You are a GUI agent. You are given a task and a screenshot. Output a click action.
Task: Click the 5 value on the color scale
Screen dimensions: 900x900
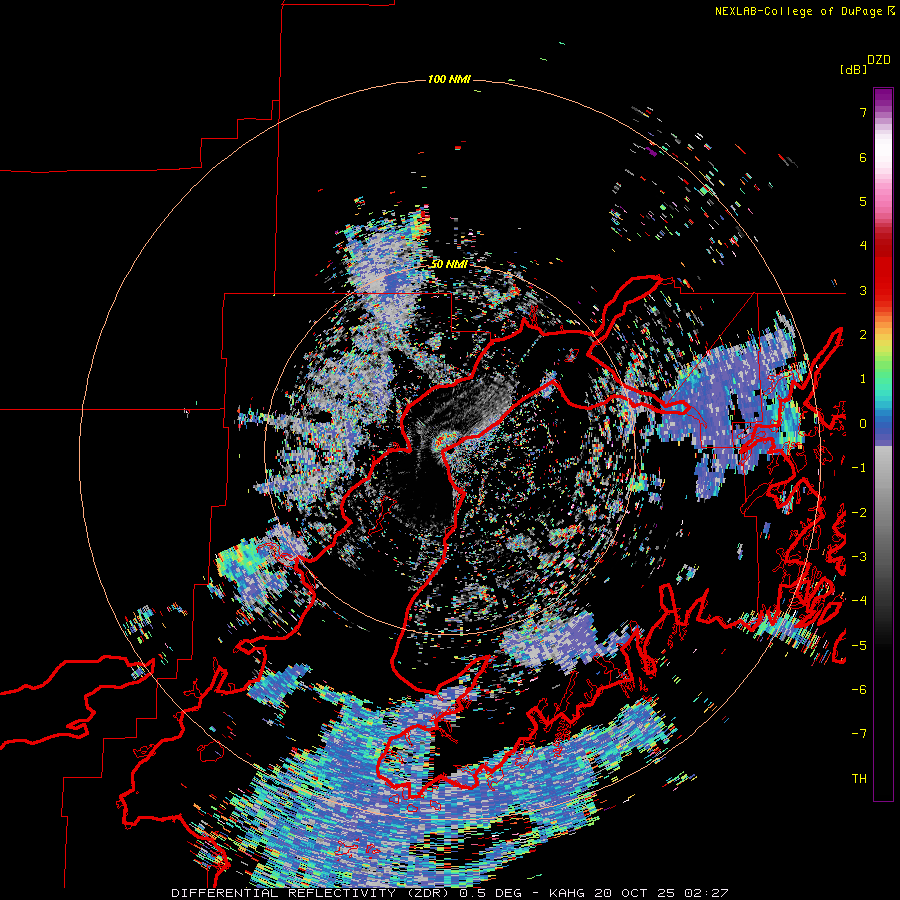coord(863,201)
